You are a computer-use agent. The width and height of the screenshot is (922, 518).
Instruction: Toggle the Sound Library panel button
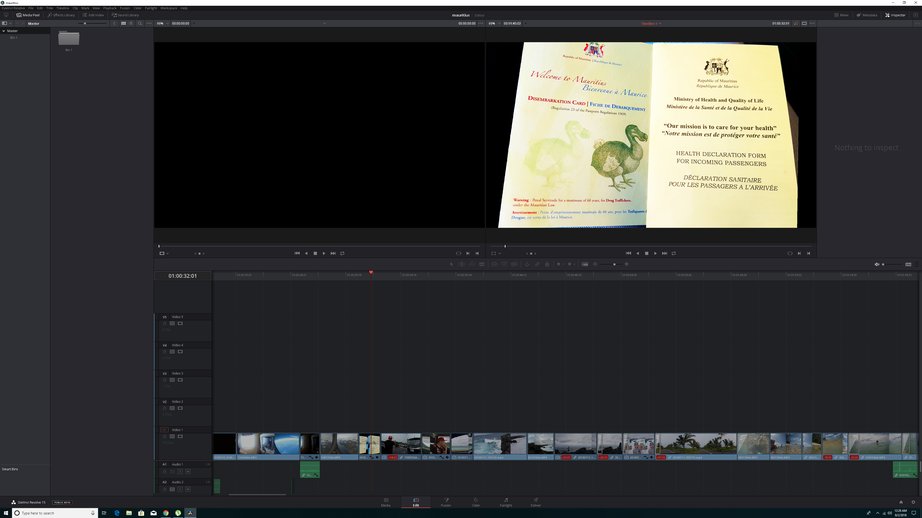[x=125, y=15]
